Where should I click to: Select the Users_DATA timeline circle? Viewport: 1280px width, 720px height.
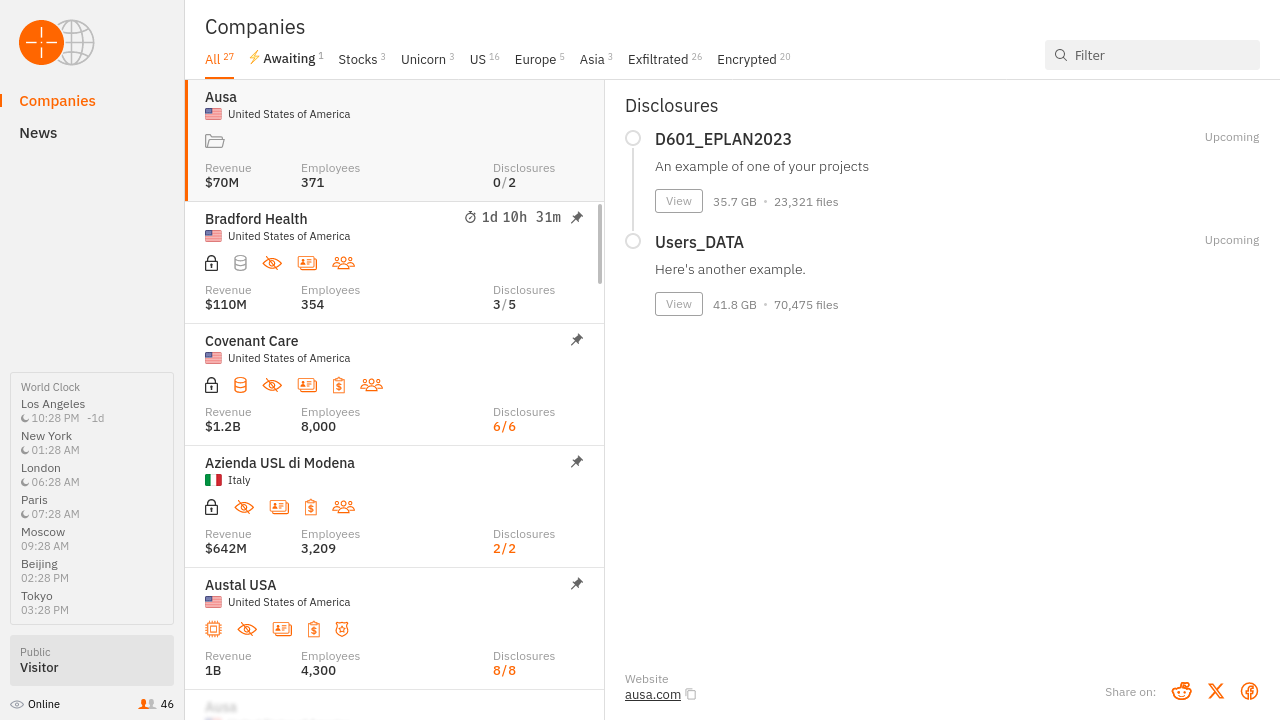tap(633, 241)
